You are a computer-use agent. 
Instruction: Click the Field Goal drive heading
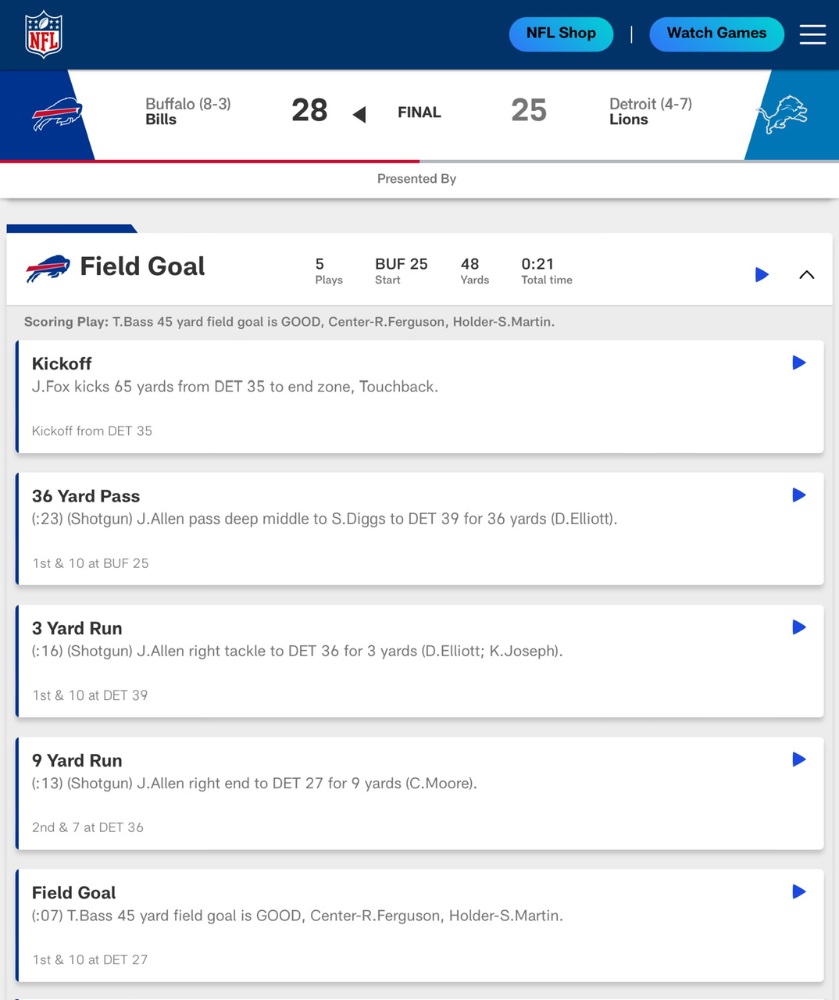click(142, 267)
